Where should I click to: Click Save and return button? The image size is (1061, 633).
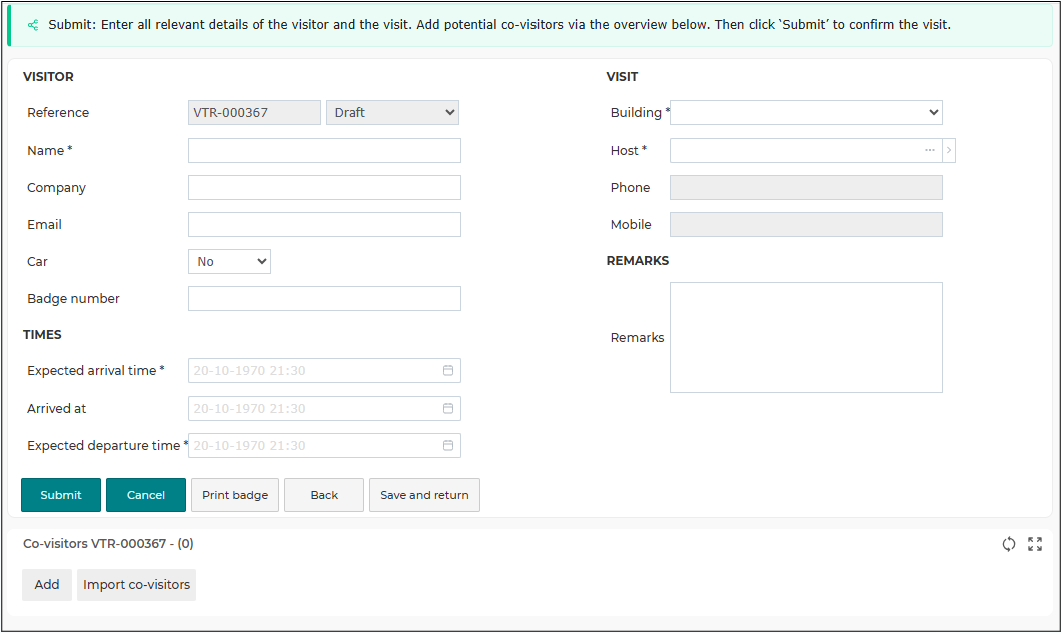click(x=424, y=495)
